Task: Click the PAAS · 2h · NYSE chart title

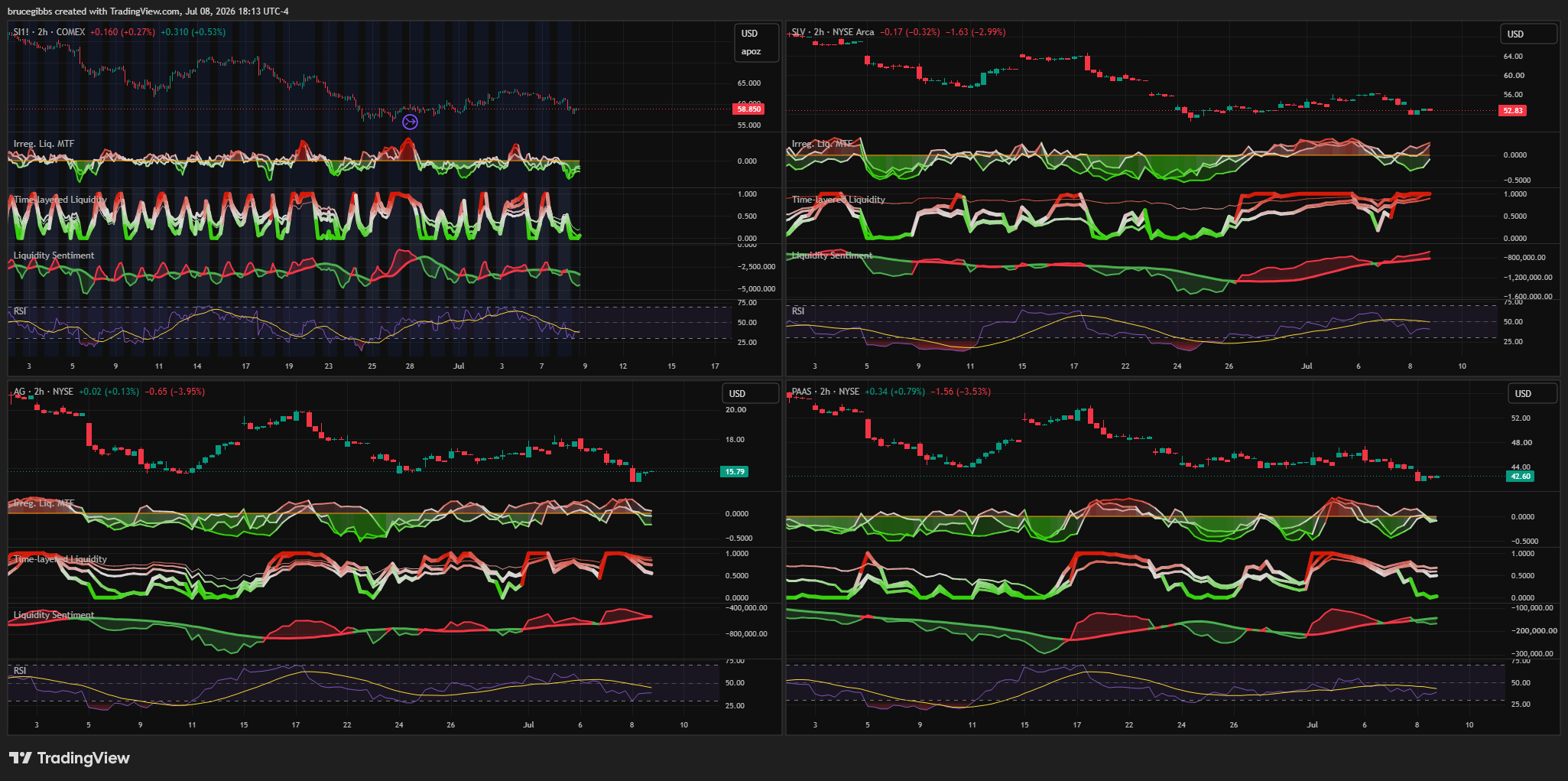Action: [826, 392]
